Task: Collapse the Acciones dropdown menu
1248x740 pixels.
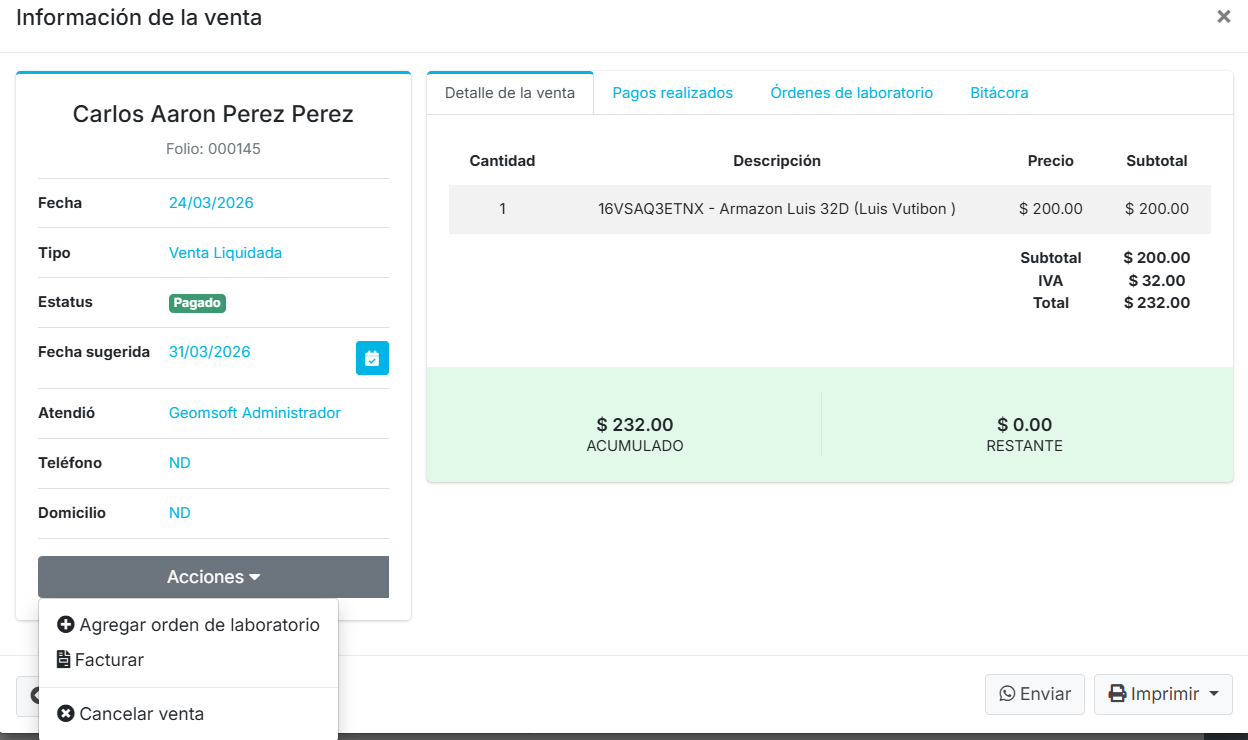Action: [x=213, y=577]
